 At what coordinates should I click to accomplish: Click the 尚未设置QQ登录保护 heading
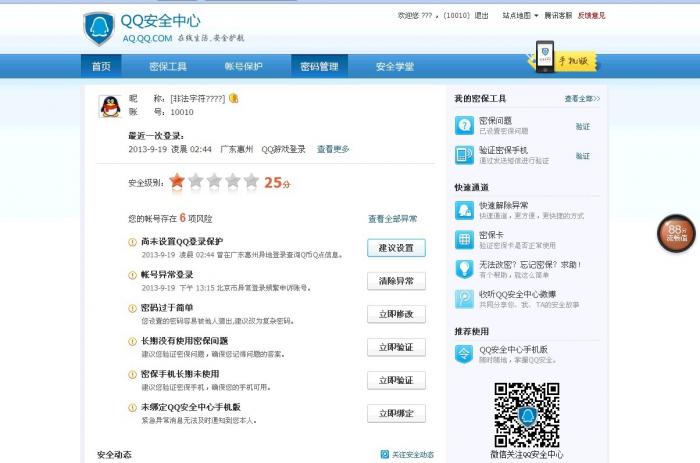pyautogui.click(x=182, y=242)
